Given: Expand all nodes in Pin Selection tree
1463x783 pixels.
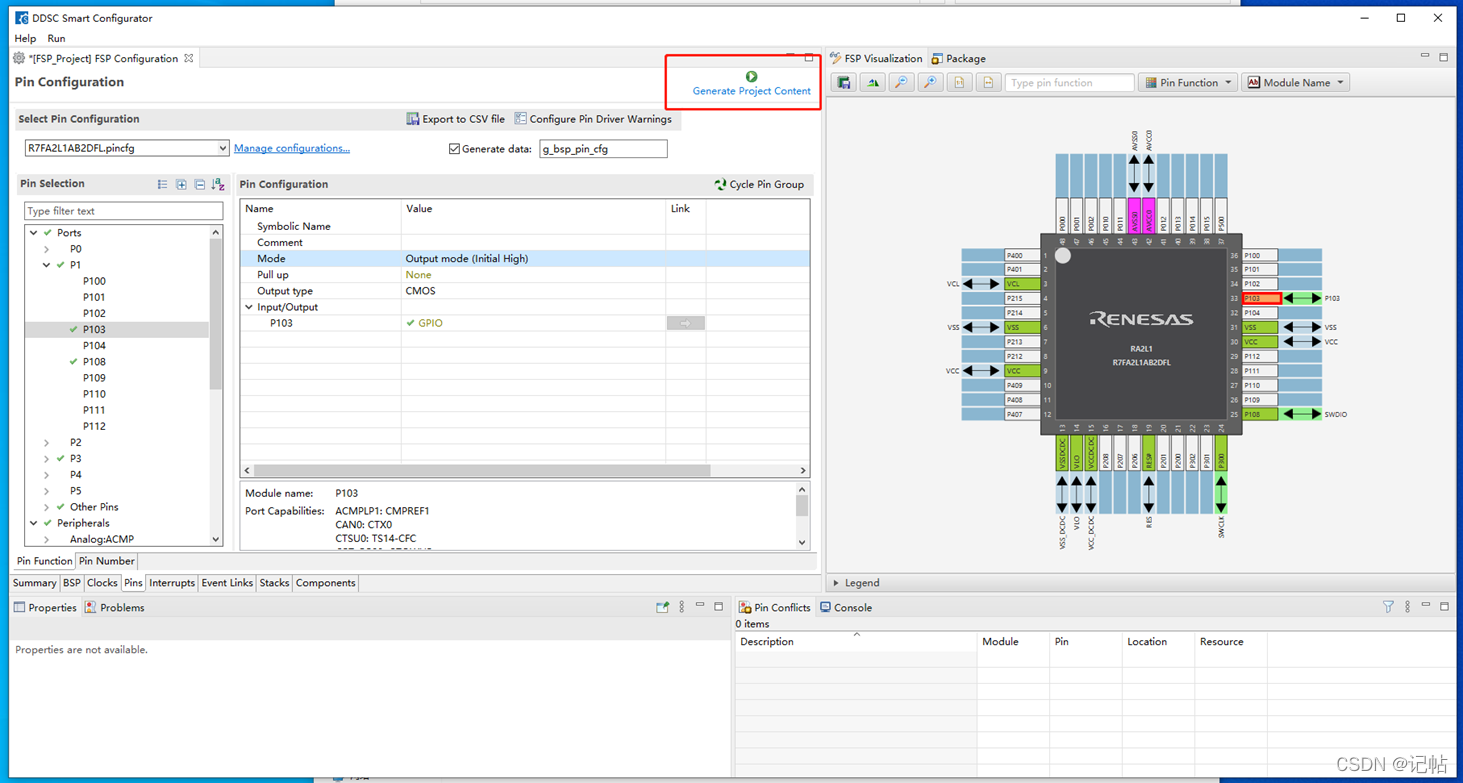Looking at the screenshot, I should tap(181, 184).
